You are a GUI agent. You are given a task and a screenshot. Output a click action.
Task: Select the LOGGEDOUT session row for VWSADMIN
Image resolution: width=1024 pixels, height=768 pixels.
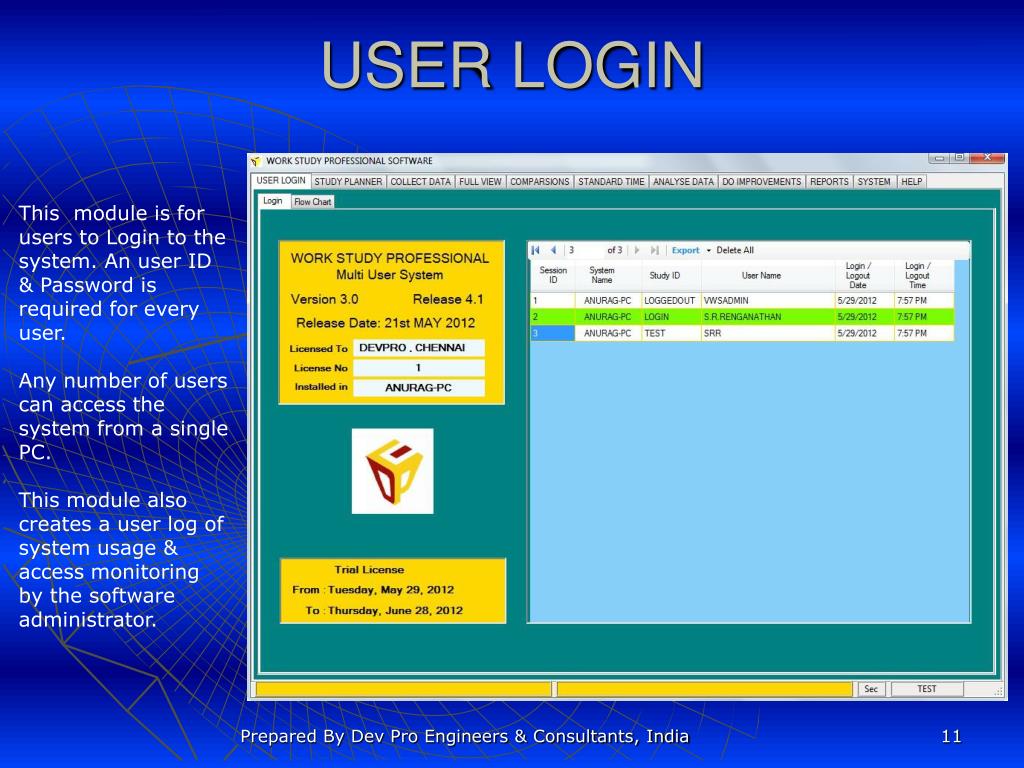700,299
